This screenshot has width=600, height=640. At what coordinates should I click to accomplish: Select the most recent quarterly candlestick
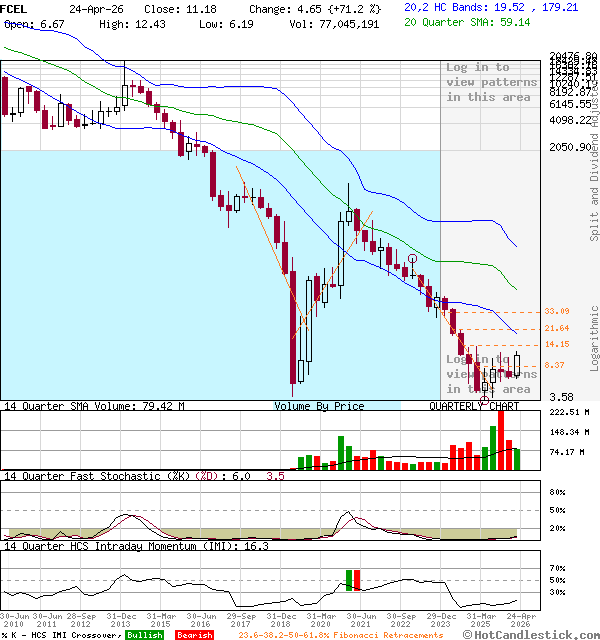[517, 365]
